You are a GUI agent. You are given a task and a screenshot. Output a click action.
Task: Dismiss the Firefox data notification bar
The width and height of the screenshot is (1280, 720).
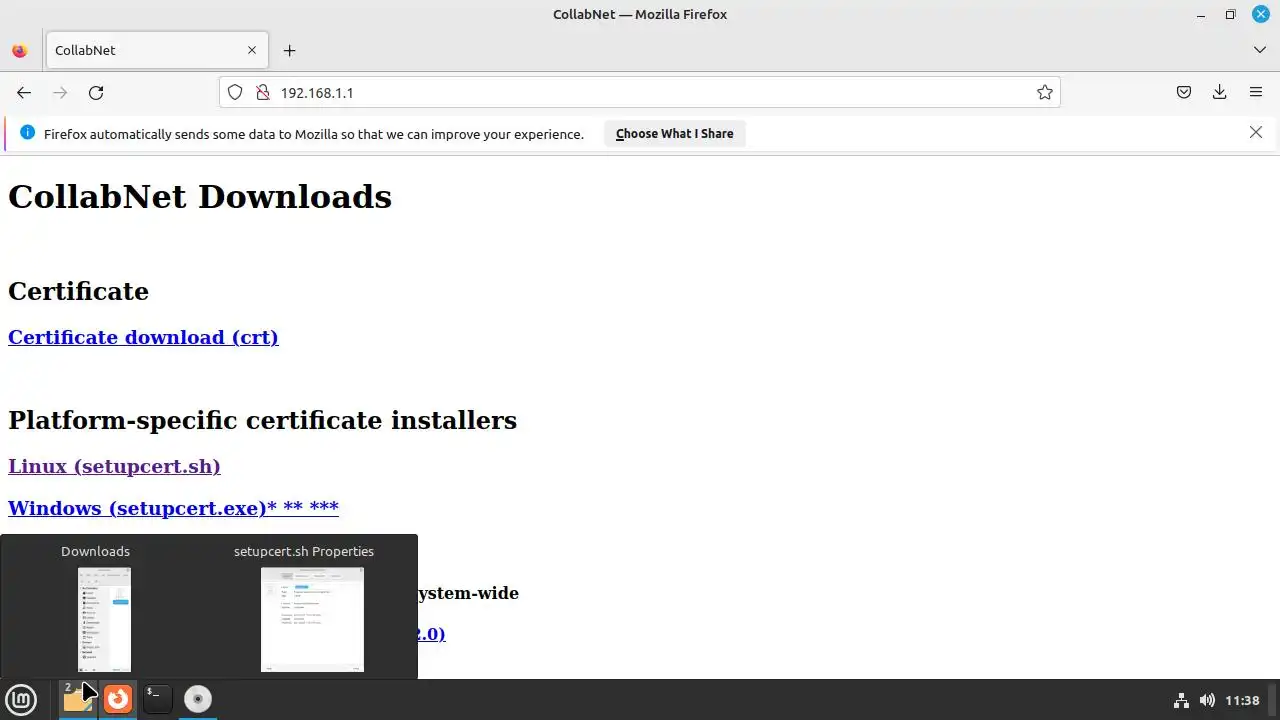(1256, 132)
